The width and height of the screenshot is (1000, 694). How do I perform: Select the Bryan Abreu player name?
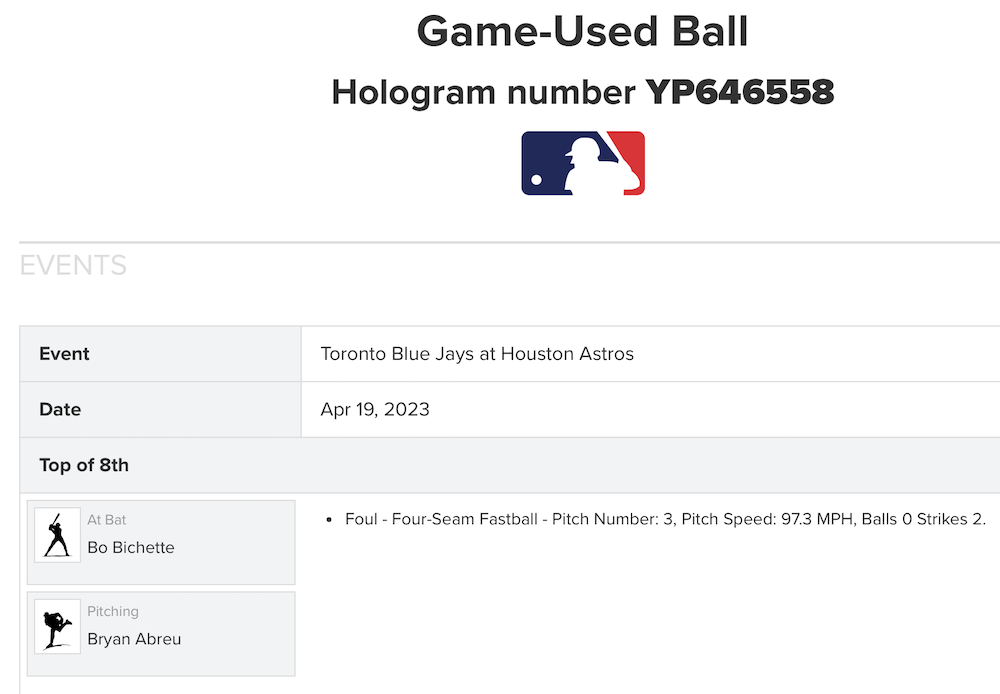(x=134, y=639)
